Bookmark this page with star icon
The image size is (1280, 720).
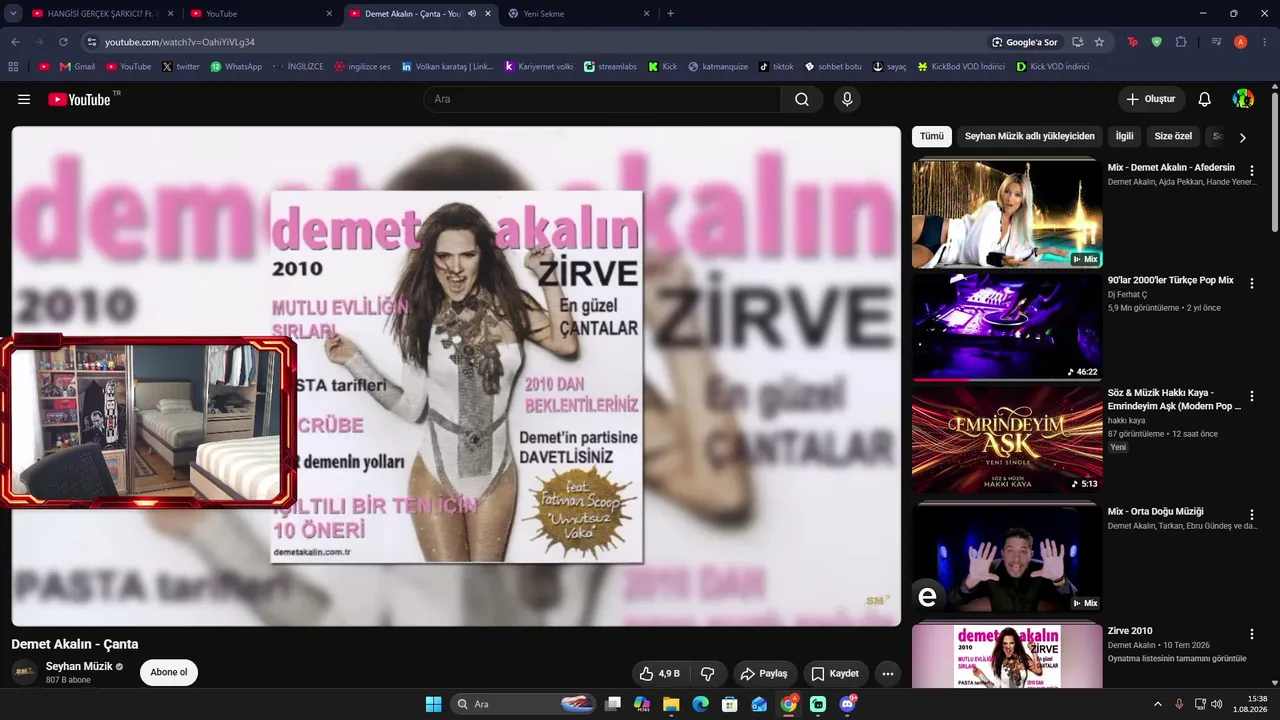tap(1099, 42)
